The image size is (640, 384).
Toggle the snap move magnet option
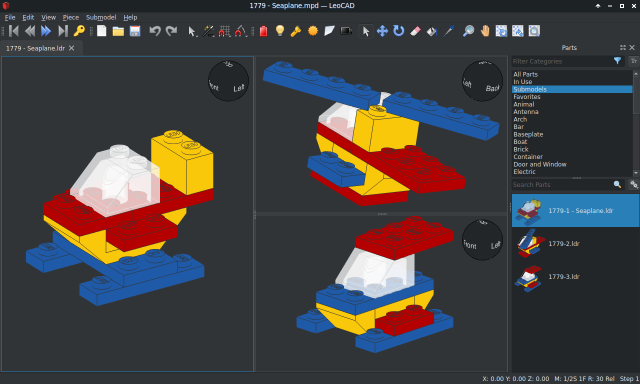point(224,31)
